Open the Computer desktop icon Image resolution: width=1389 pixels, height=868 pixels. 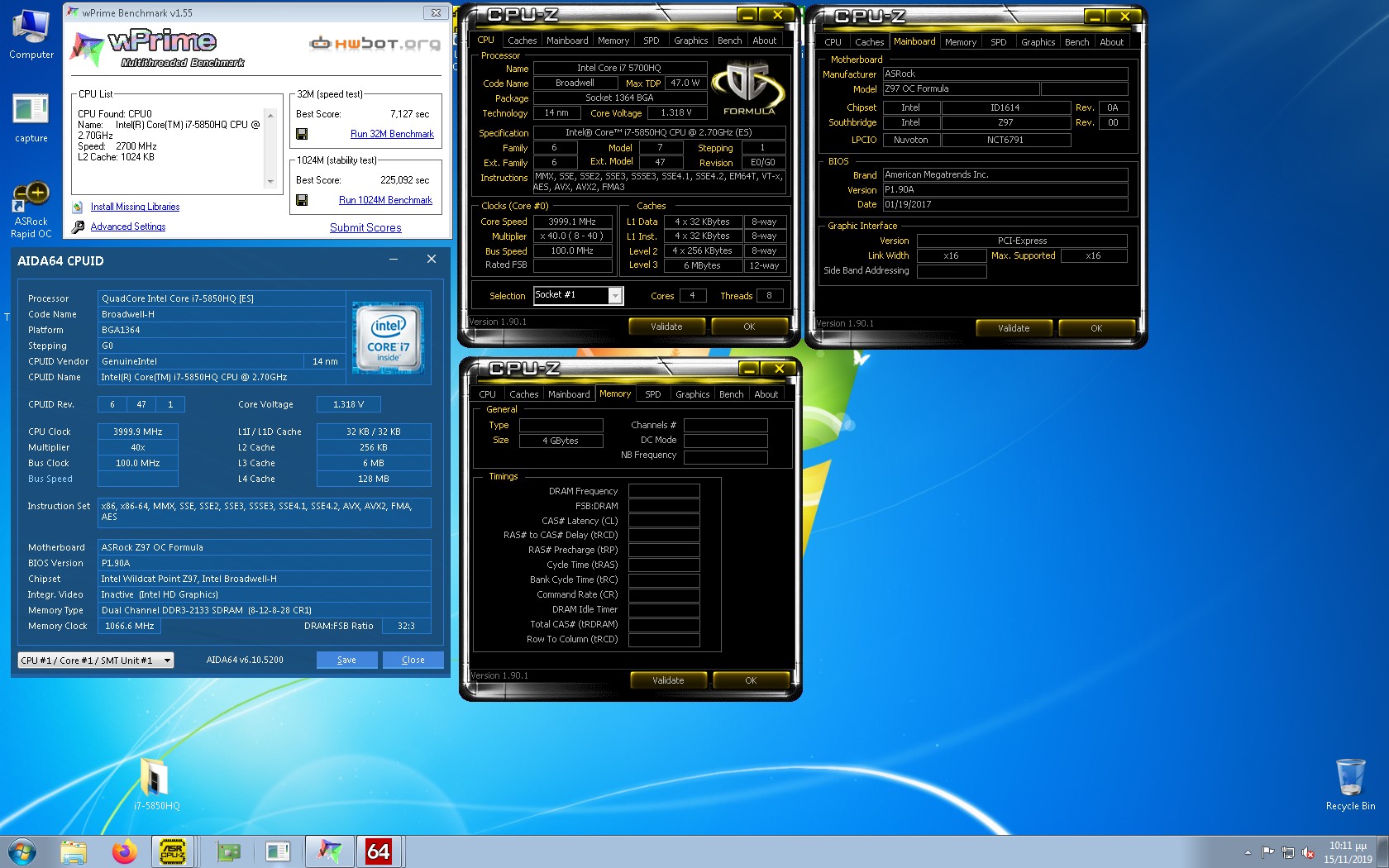31,35
